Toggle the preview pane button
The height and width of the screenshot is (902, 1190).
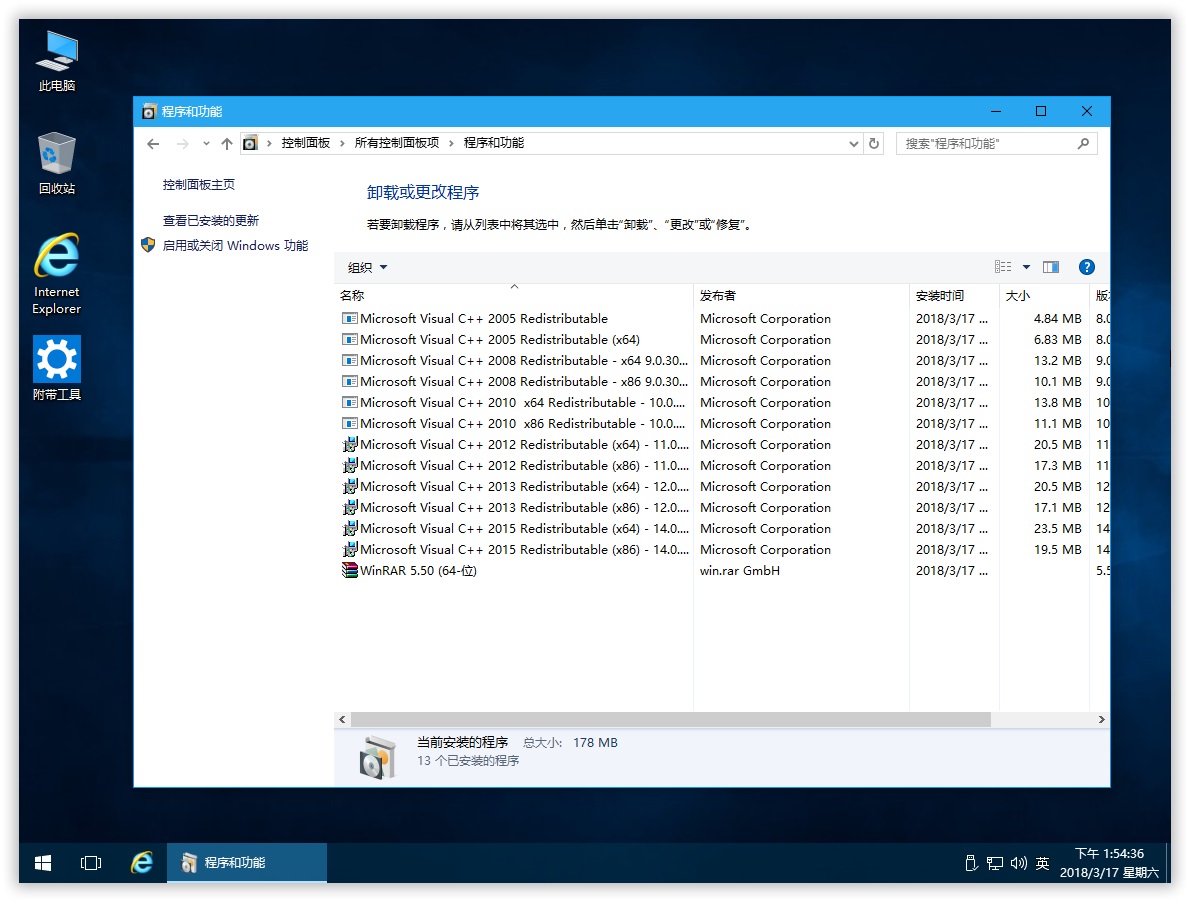point(1051,267)
